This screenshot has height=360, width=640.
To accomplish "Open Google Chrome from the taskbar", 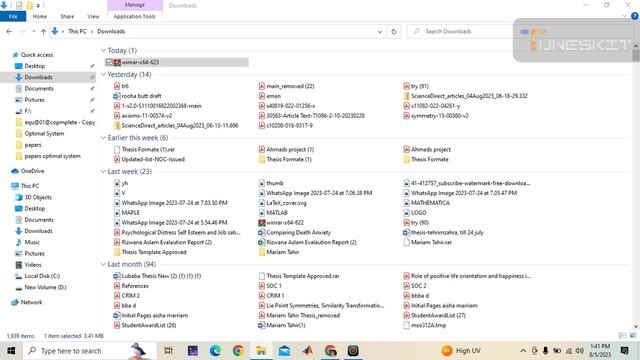I will pos(238,351).
